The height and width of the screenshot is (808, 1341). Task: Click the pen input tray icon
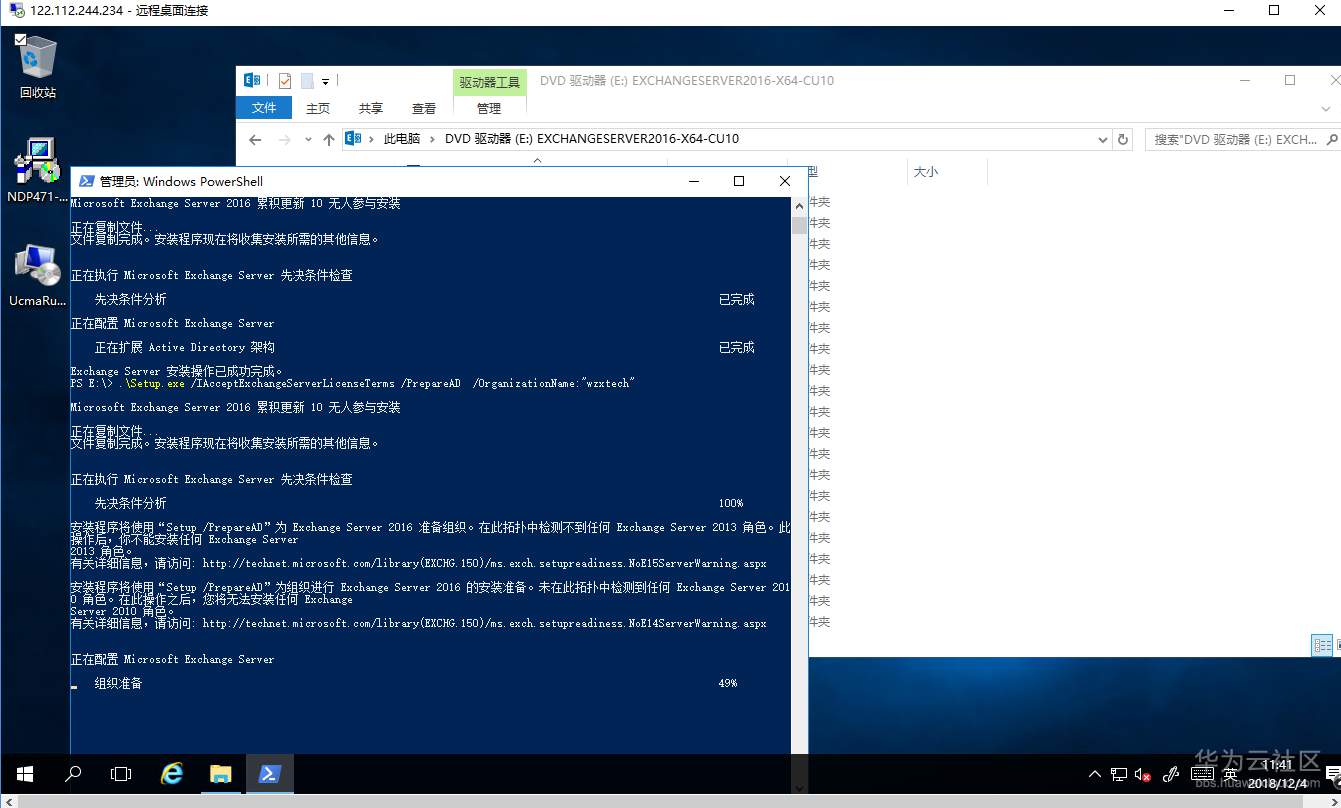click(x=1173, y=774)
